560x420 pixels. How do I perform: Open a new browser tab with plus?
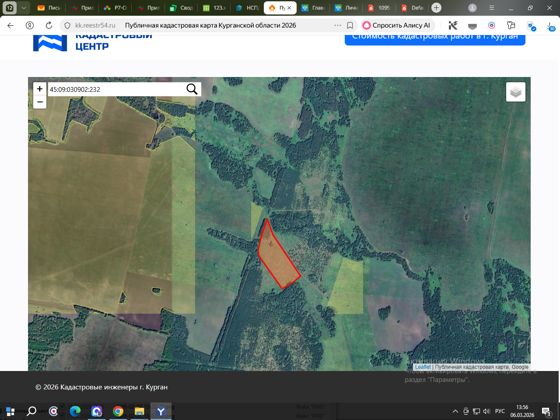[x=436, y=8]
